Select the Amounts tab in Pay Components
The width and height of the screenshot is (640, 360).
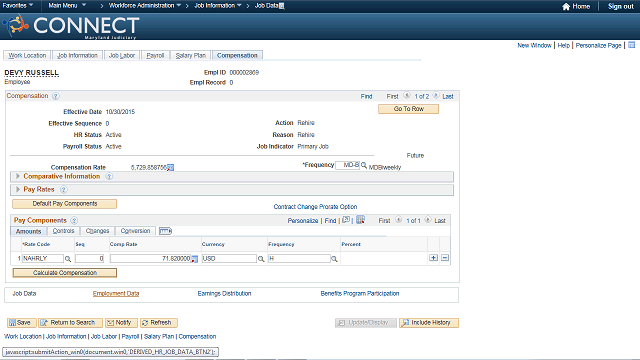point(28,231)
